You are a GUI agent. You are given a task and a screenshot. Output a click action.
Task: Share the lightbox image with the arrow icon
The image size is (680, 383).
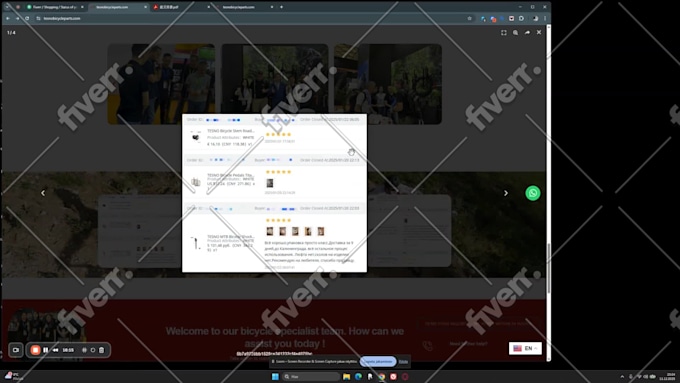(x=527, y=33)
